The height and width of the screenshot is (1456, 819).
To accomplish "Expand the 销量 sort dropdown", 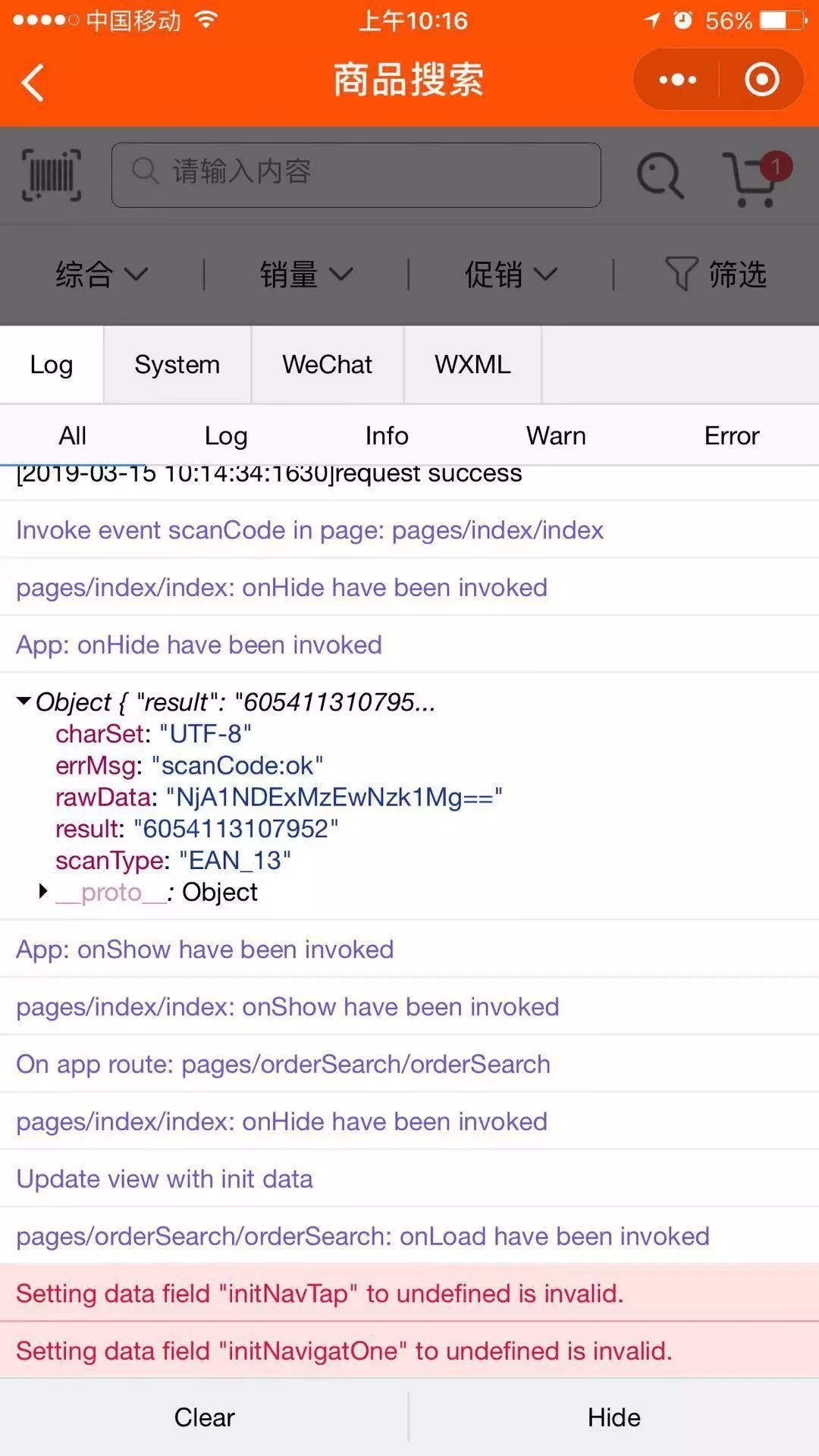I will 306,274.
